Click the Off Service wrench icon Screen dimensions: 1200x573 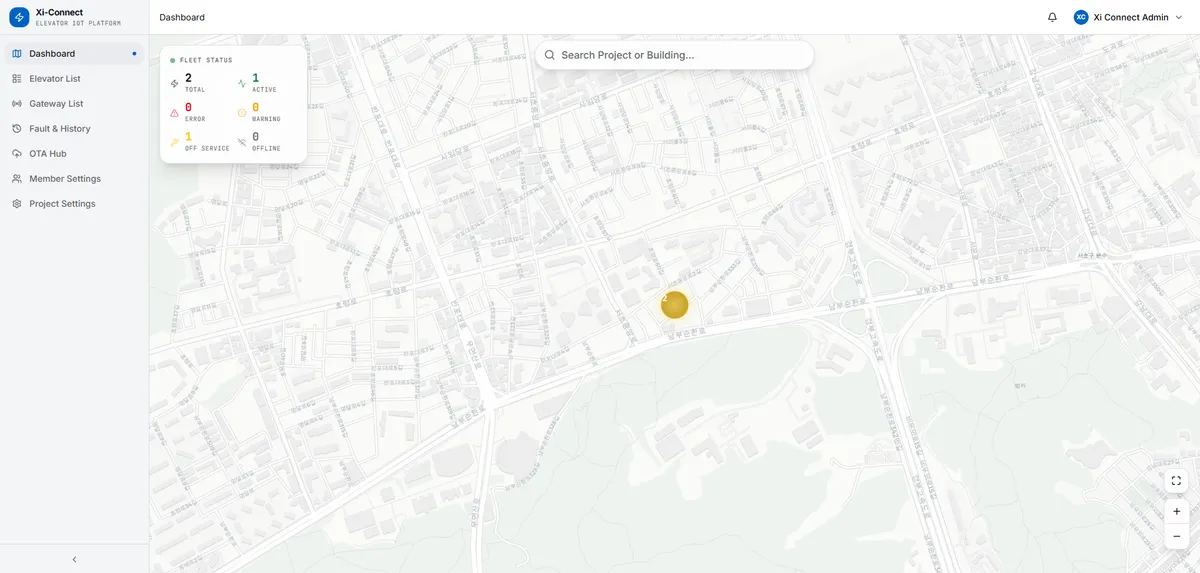point(175,142)
